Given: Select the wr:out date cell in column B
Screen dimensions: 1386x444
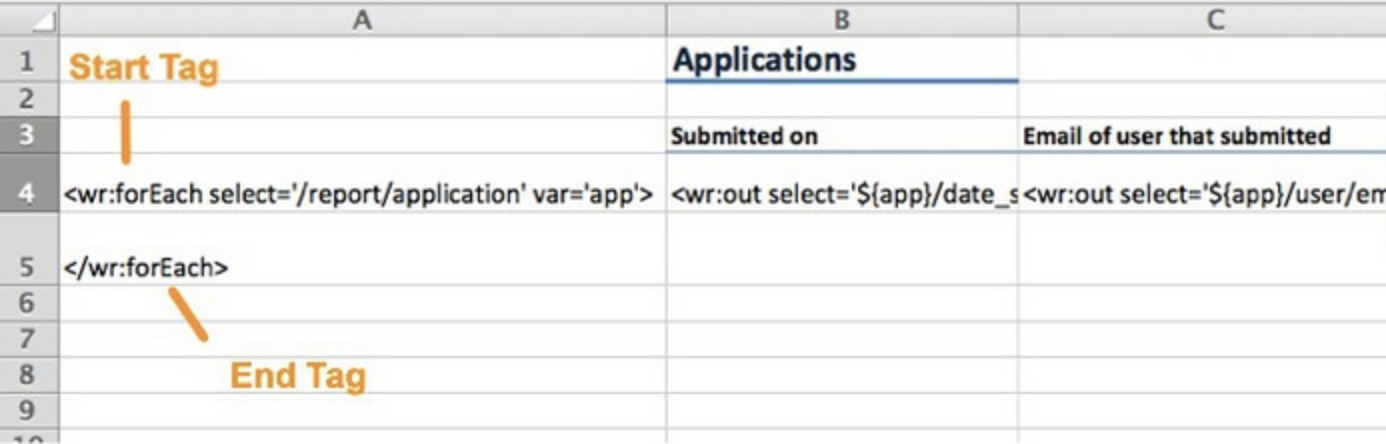Looking at the screenshot, I should (842, 193).
